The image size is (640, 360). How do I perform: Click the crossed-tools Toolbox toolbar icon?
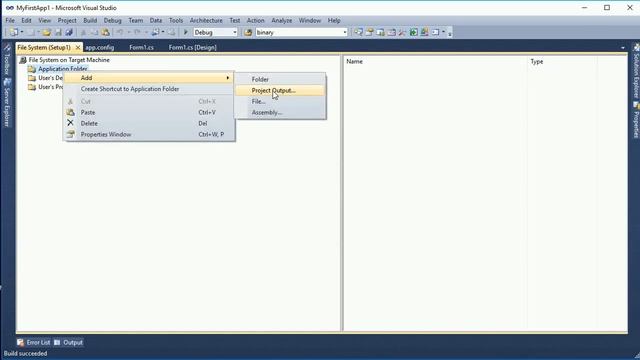point(402,32)
